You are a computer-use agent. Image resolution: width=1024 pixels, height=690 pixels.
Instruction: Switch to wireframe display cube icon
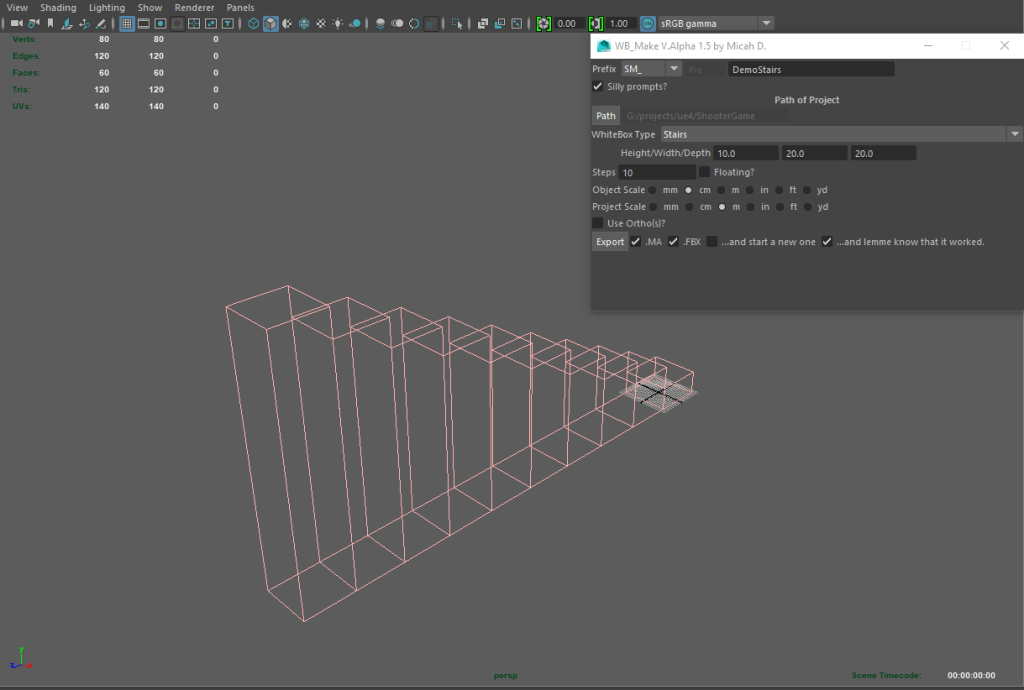pos(253,23)
